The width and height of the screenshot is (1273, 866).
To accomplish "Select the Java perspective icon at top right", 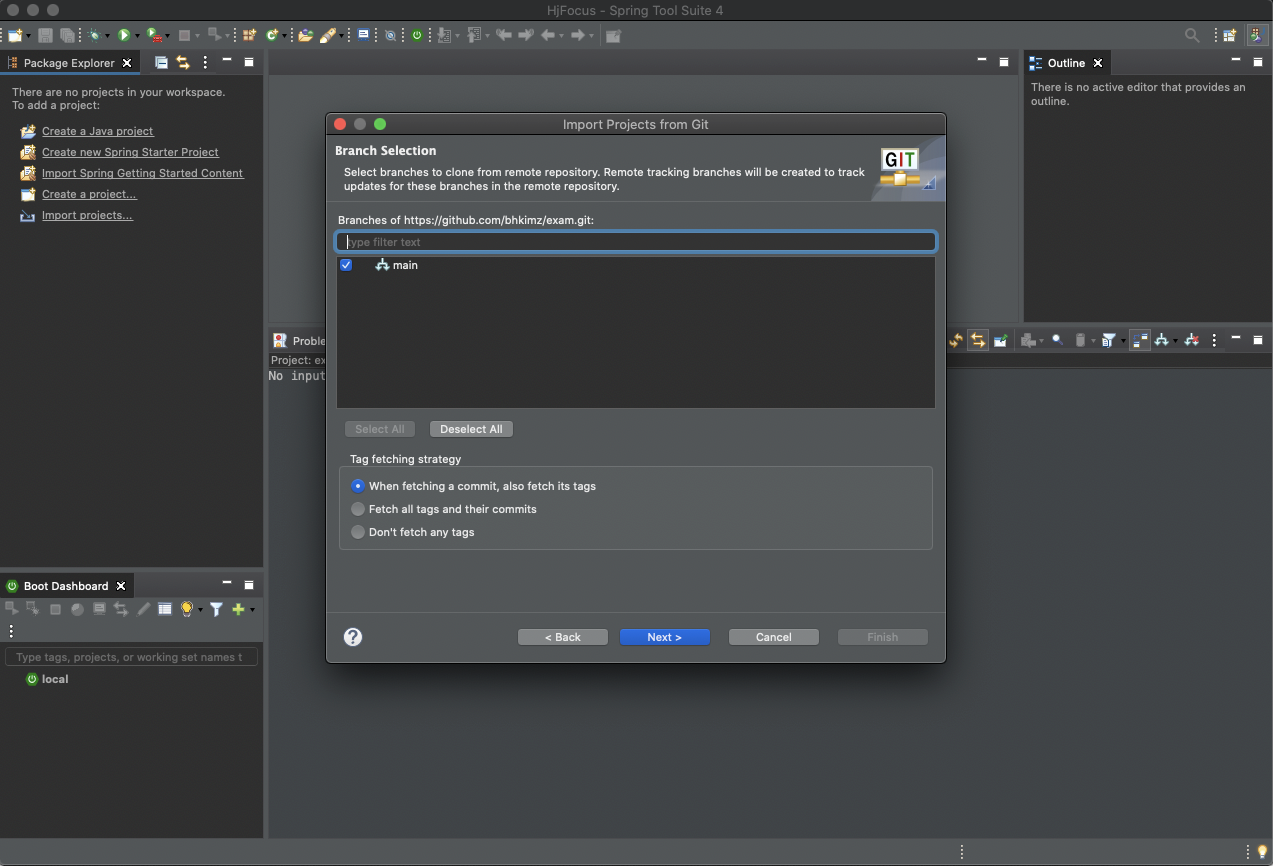I will [1257, 35].
